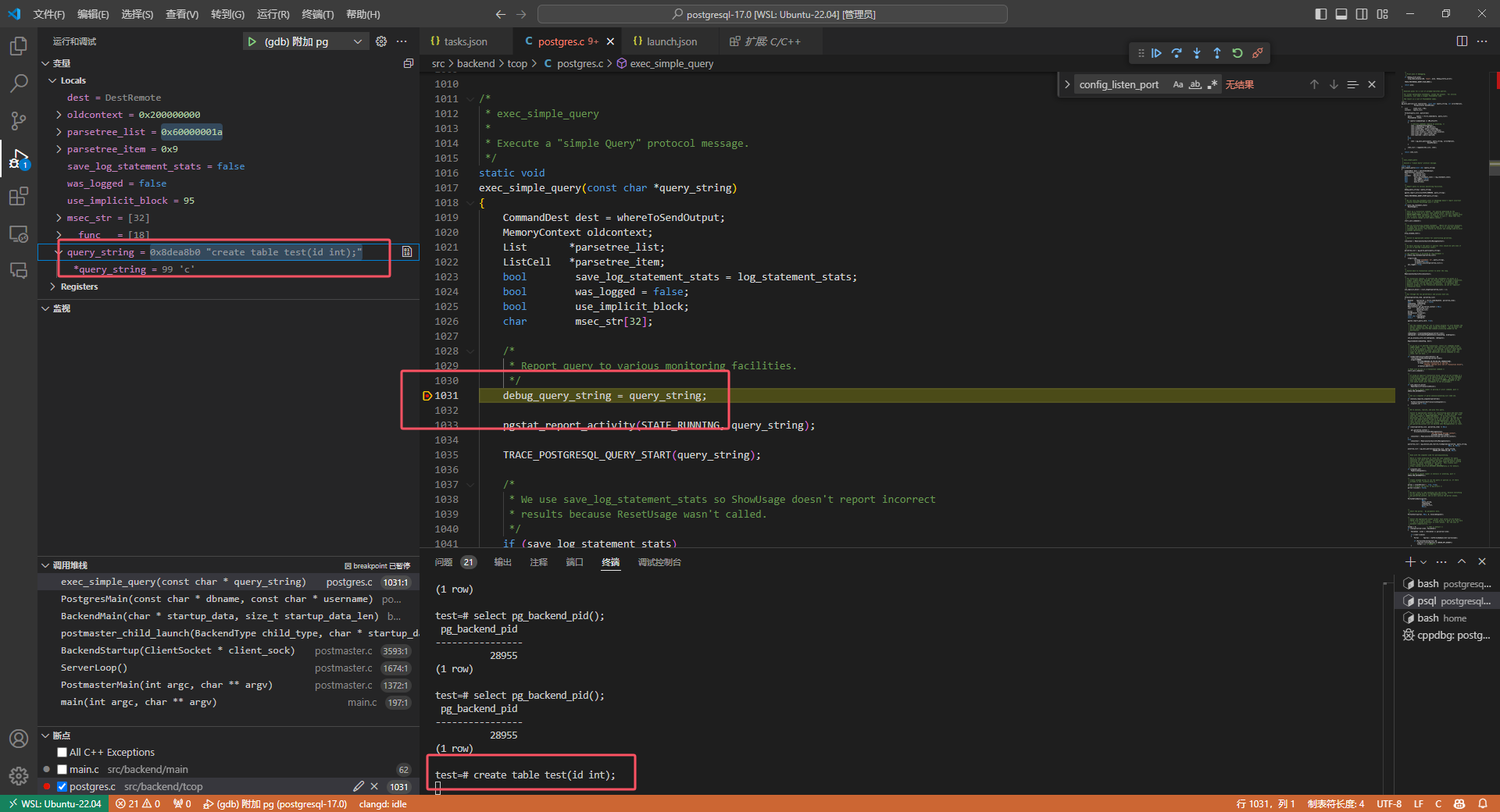Open the 终端(T) menu

click(x=317, y=14)
